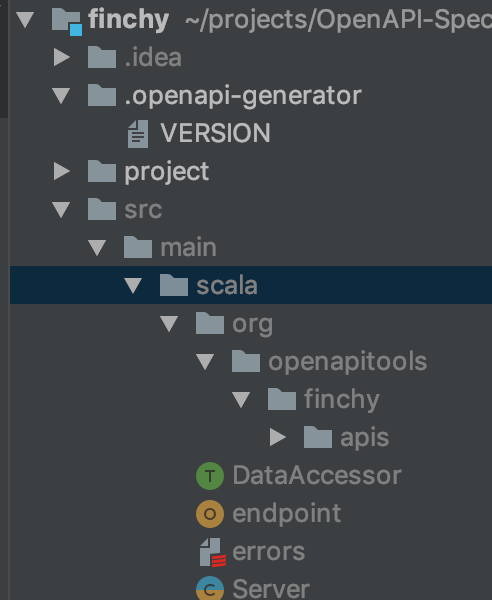Click the green trait icon beside DataAccessor
Screen dimensions: 492x600
pyautogui.click(x=210, y=476)
